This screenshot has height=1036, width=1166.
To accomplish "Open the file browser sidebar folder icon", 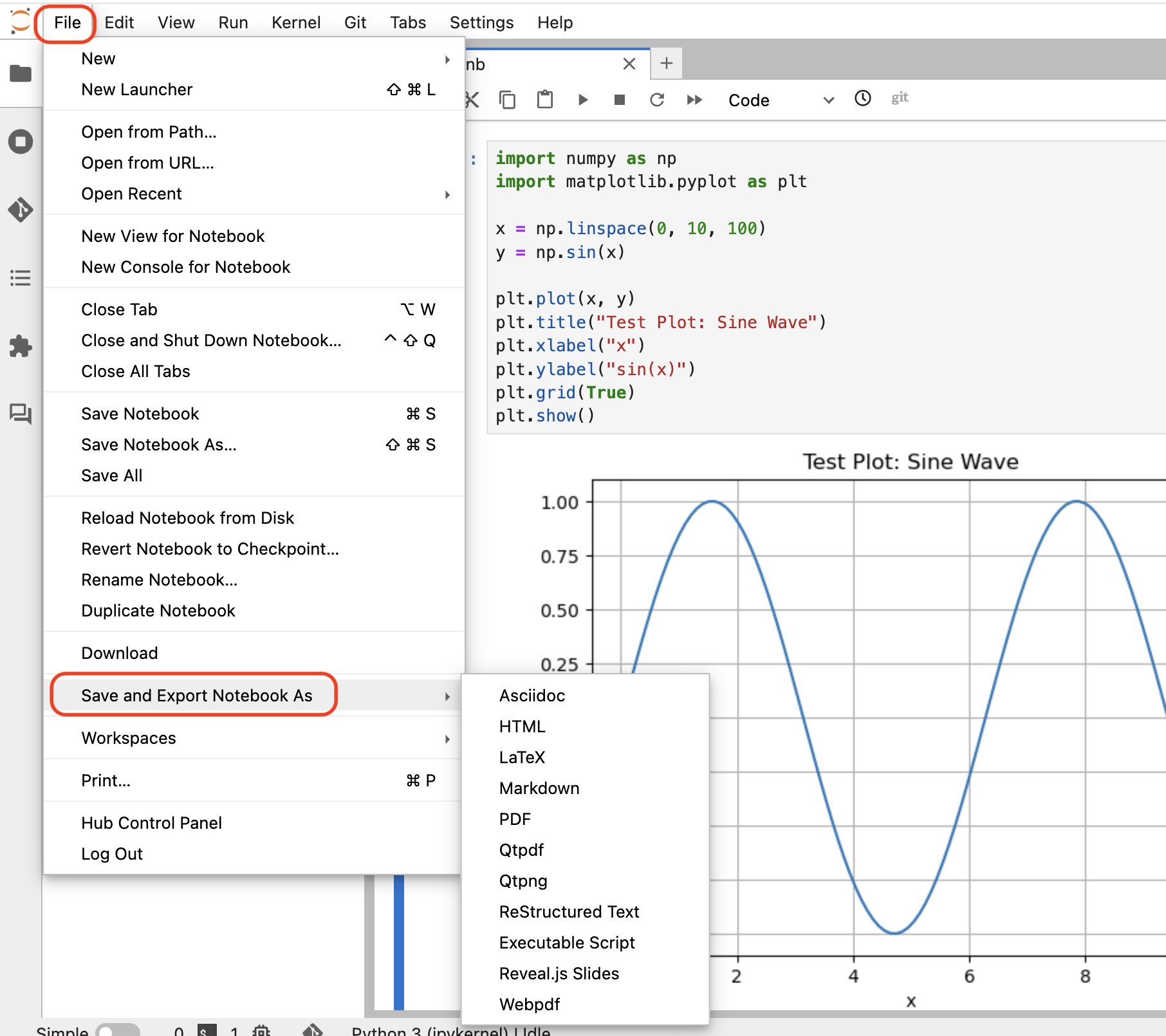I will pos(21,73).
